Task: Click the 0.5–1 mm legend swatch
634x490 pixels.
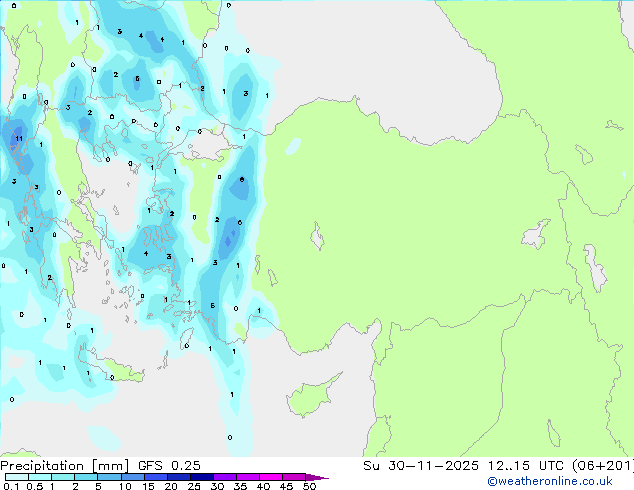Action: 40,477
